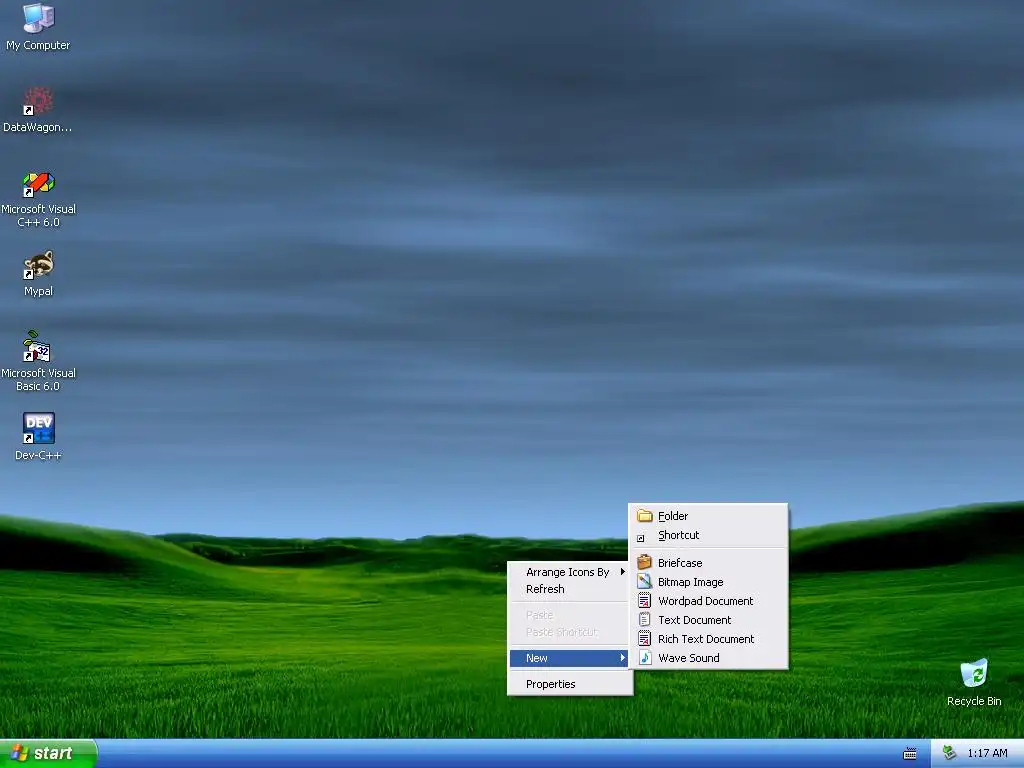Screen dimensions: 1024x768
Task: Click the Wordpad Document icon
Action: [x=645, y=600]
